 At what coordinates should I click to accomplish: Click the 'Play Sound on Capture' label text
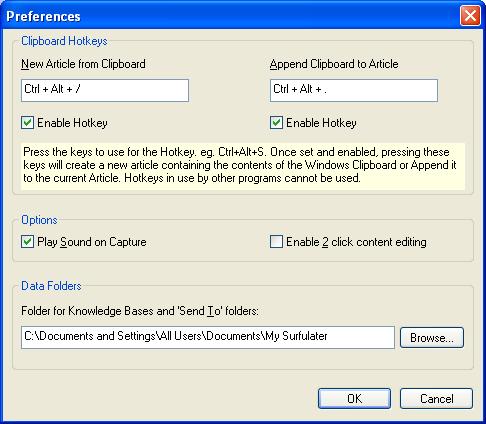point(92,242)
